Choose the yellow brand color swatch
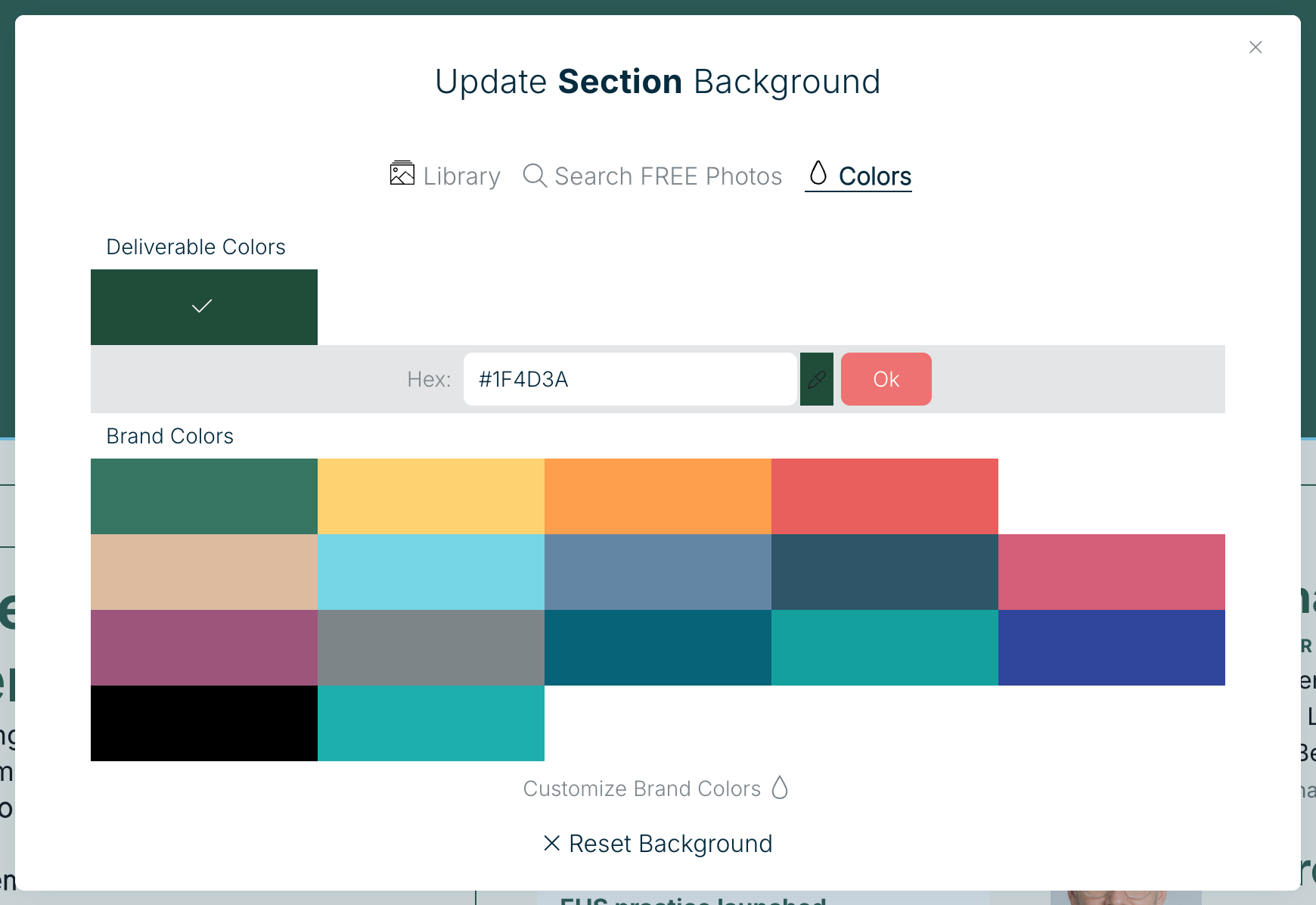The height and width of the screenshot is (905, 1316). click(x=431, y=496)
